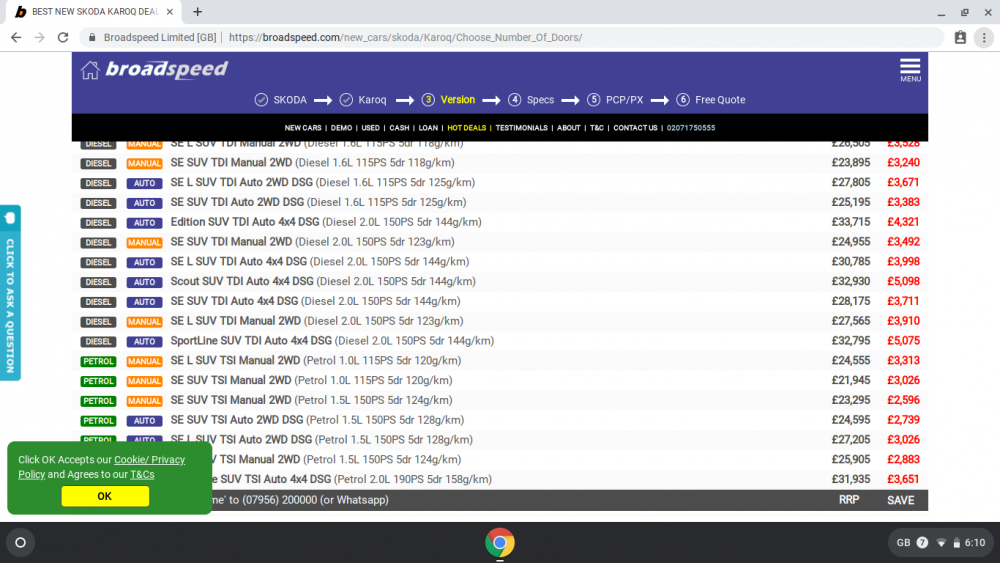Open DEMO menu item
The image size is (1000, 563).
click(x=341, y=128)
